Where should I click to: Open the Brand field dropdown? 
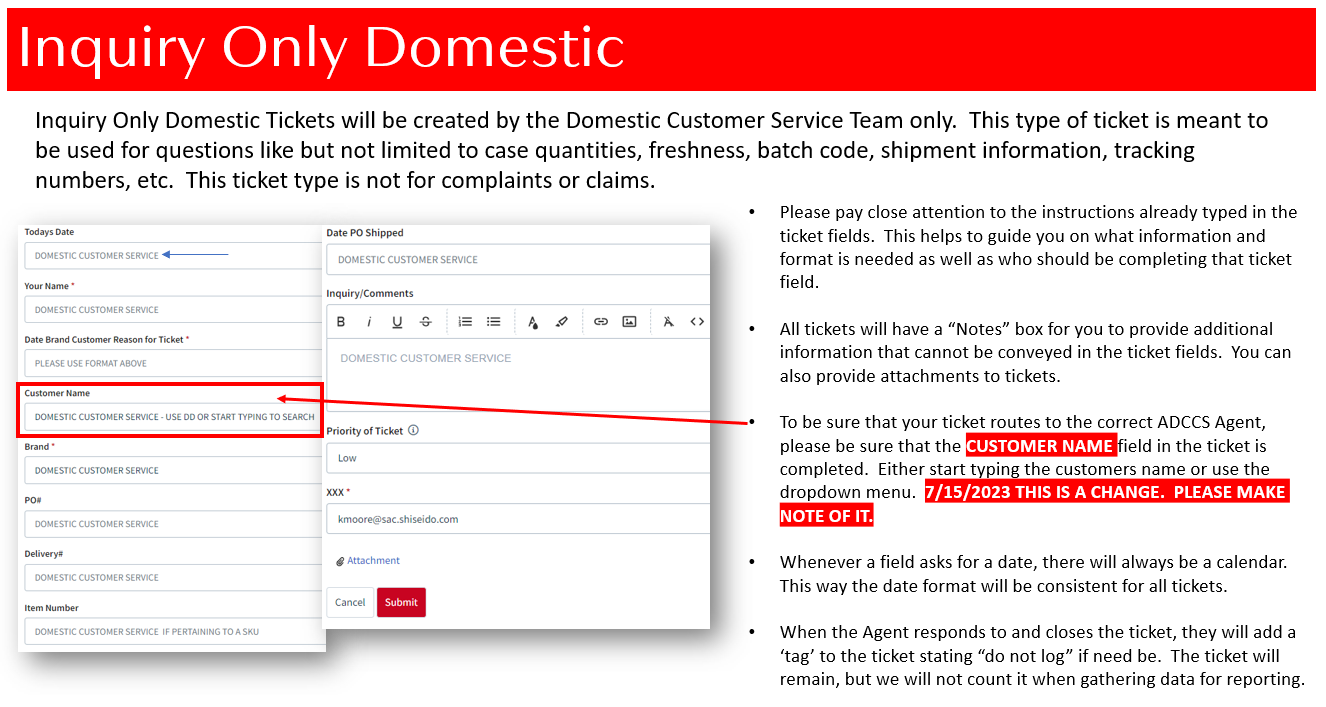point(173,470)
